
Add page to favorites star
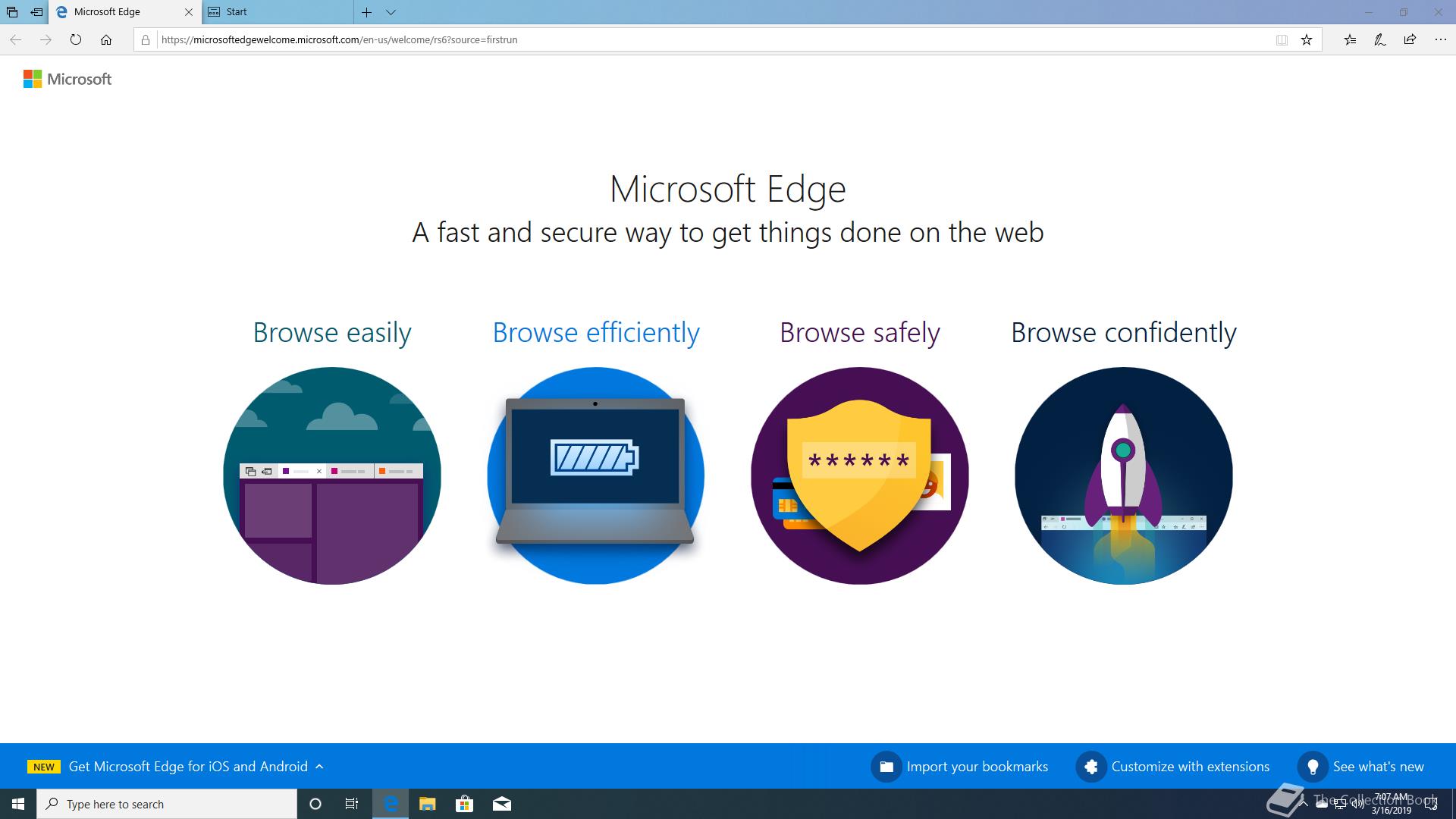tap(1307, 40)
